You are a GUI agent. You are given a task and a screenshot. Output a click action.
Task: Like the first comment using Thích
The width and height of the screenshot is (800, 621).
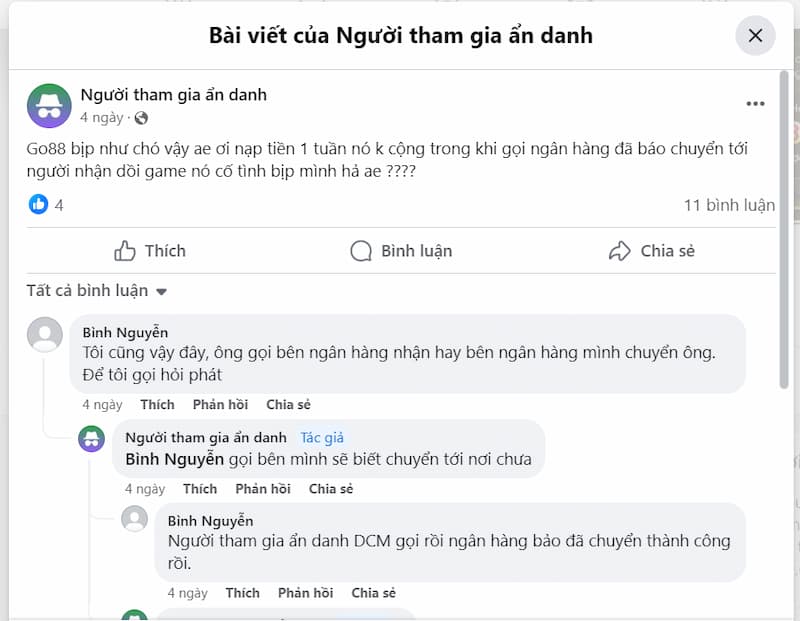pyautogui.click(x=157, y=405)
